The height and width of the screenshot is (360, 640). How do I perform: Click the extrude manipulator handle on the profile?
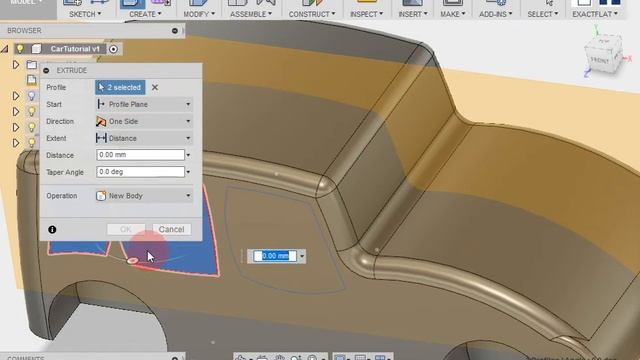pos(133,260)
